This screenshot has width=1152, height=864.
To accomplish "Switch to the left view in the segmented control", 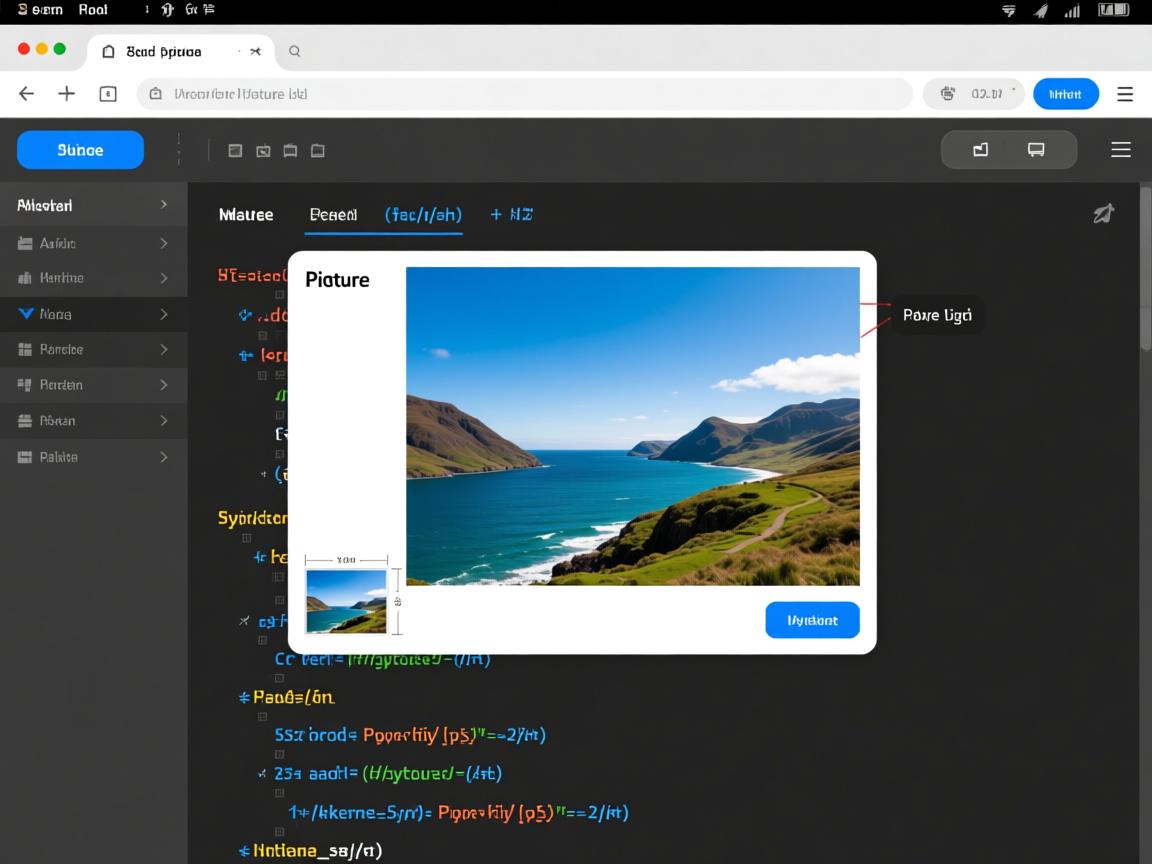I will pos(980,150).
